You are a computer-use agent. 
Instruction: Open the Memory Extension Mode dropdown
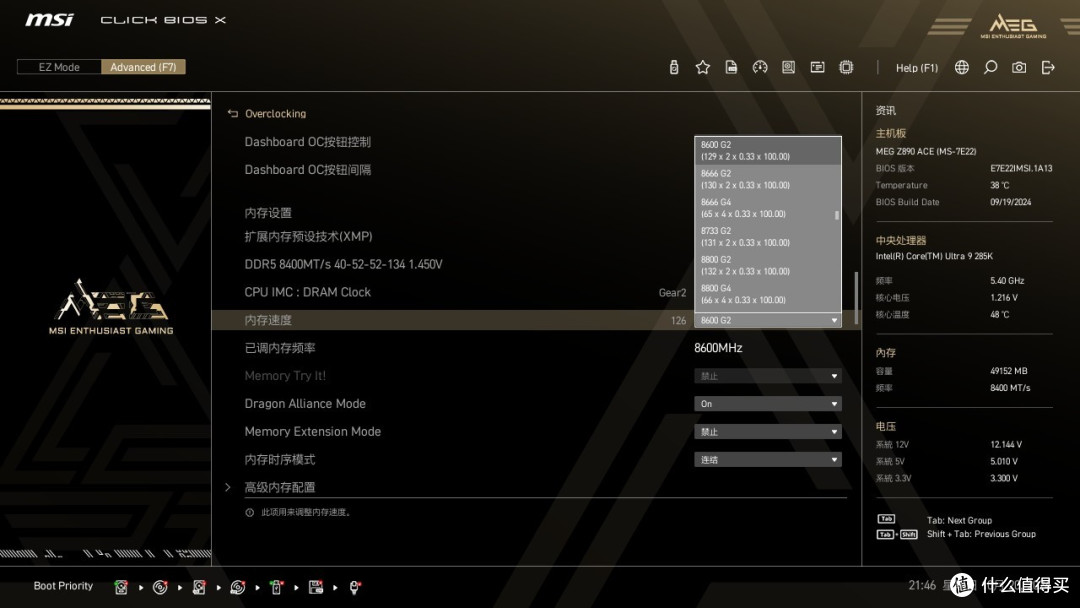(x=767, y=432)
